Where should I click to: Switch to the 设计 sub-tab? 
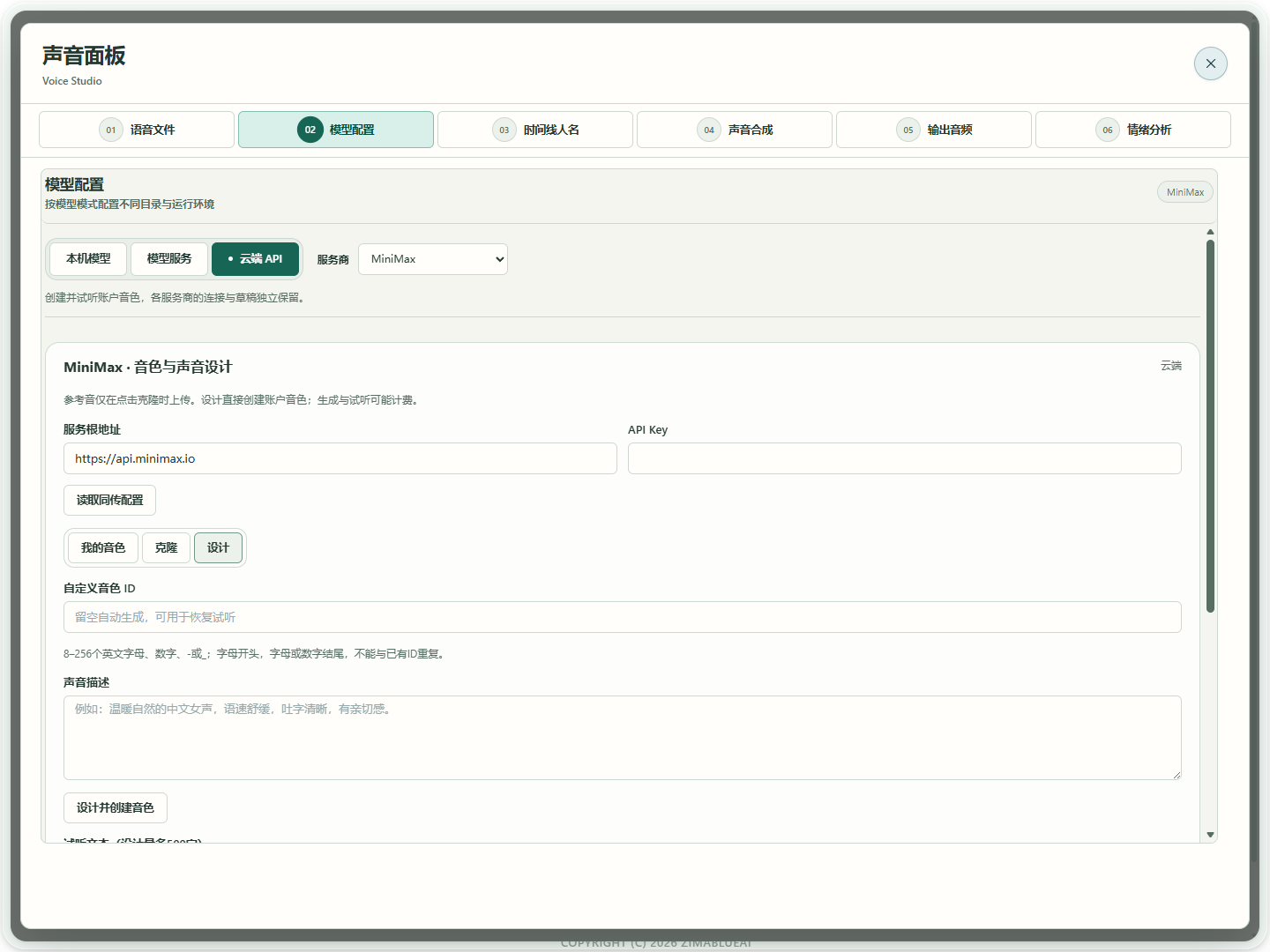(x=218, y=547)
